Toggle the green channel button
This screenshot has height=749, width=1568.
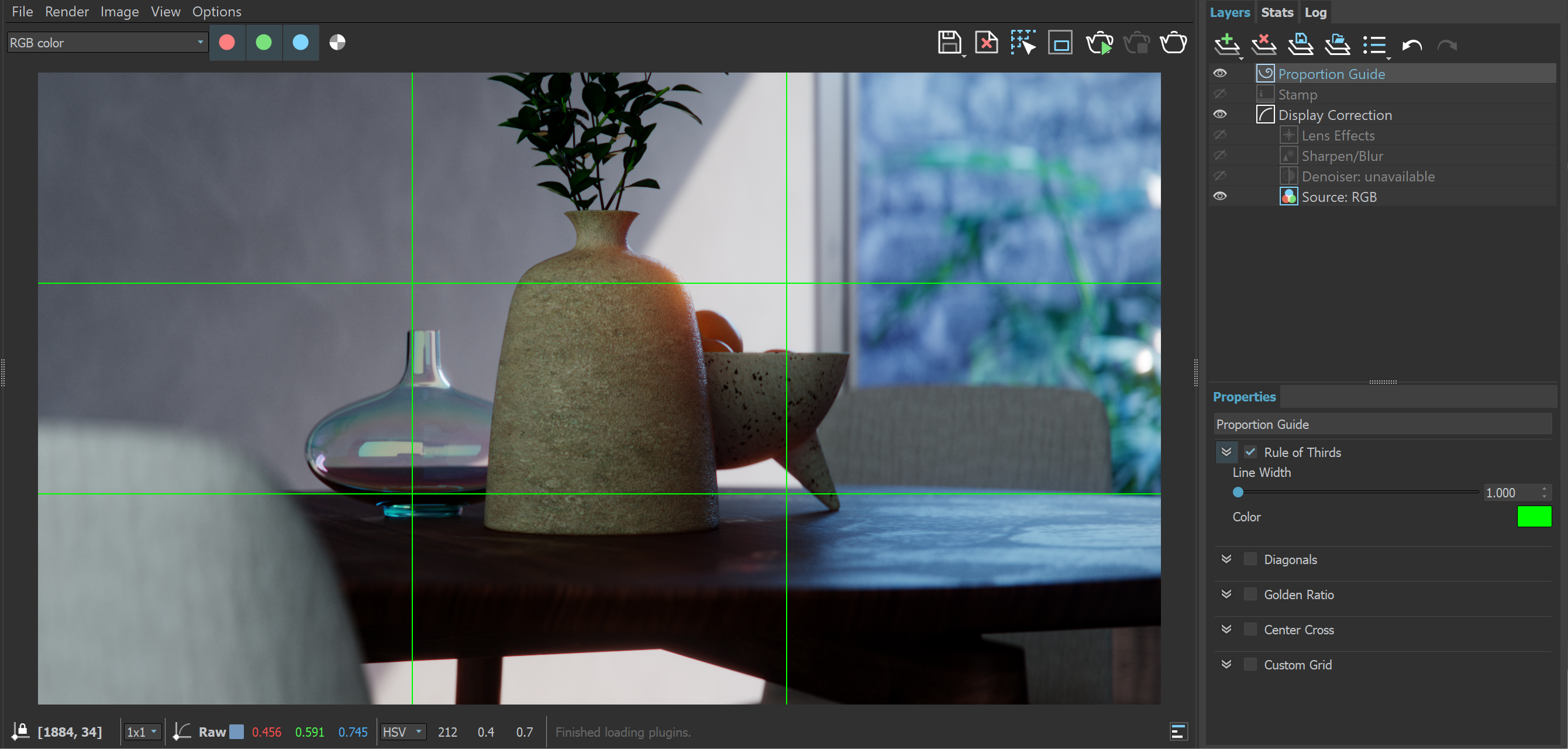click(264, 43)
